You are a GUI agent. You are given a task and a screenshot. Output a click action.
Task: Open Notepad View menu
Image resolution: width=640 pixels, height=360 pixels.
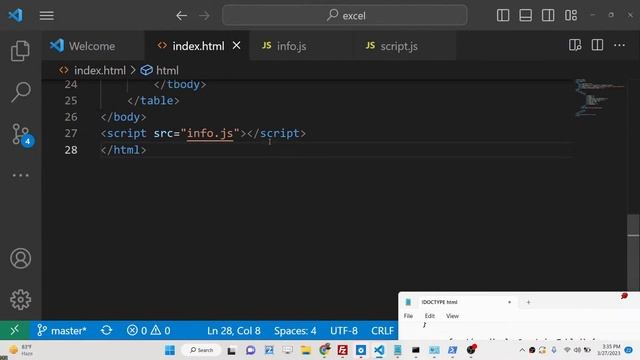tap(452, 316)
